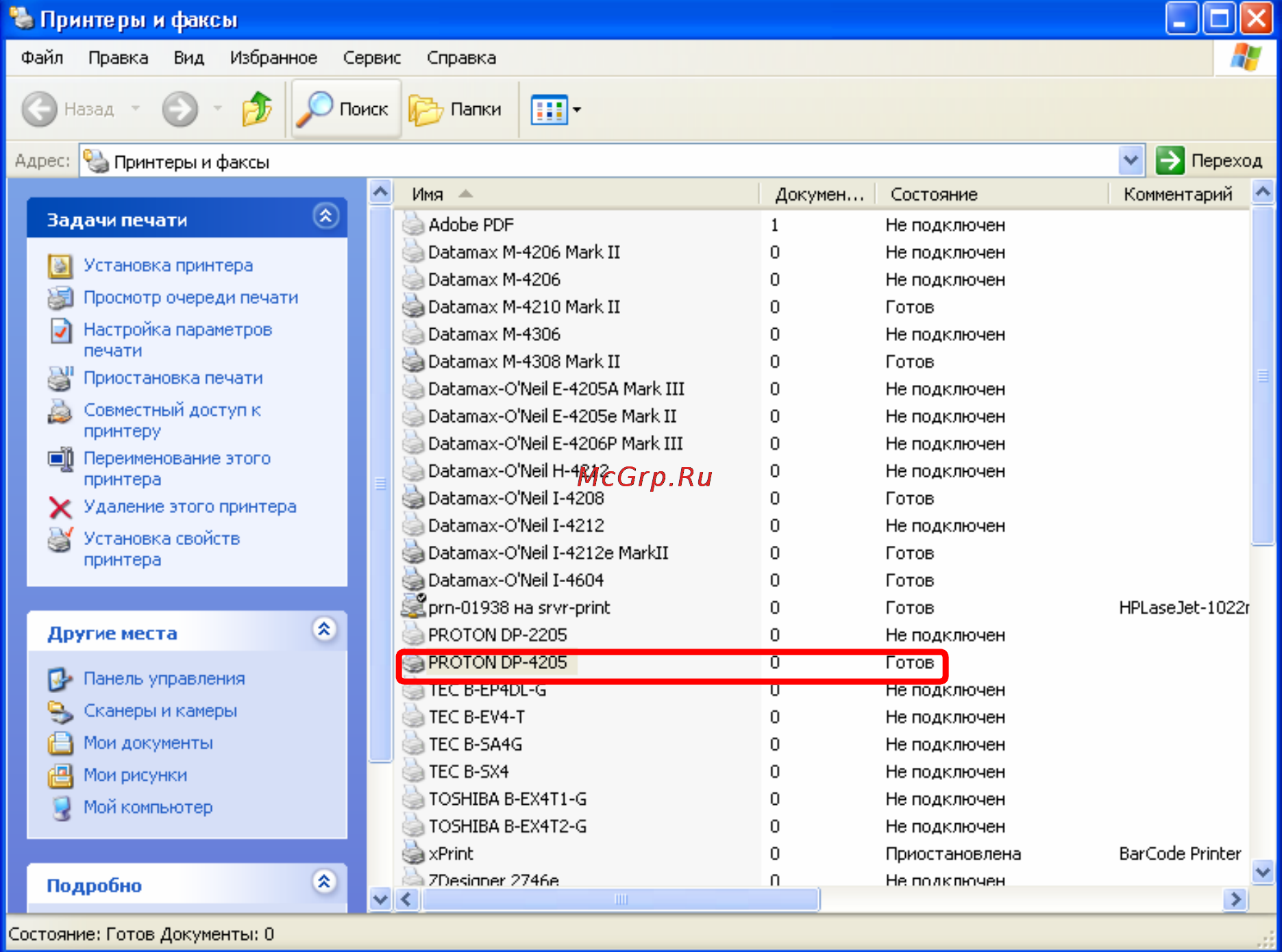Viewport: 1282px width, 952px height.
Task: Click the Мой компьютер icon
Action: pyautogui.click(x=60, y=807)
